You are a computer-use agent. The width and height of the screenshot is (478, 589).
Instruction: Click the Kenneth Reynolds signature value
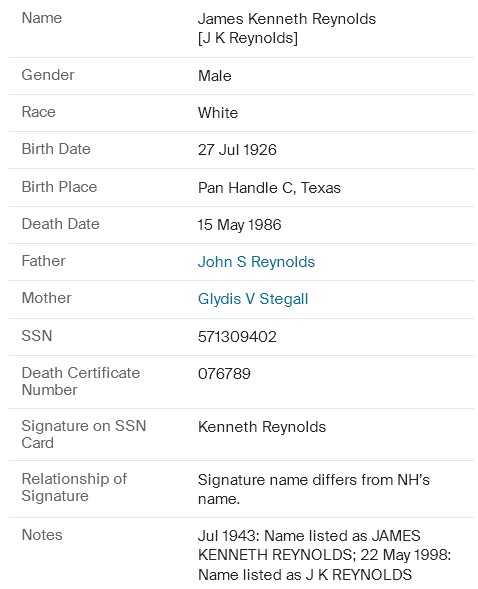click(x=262, y=427)
